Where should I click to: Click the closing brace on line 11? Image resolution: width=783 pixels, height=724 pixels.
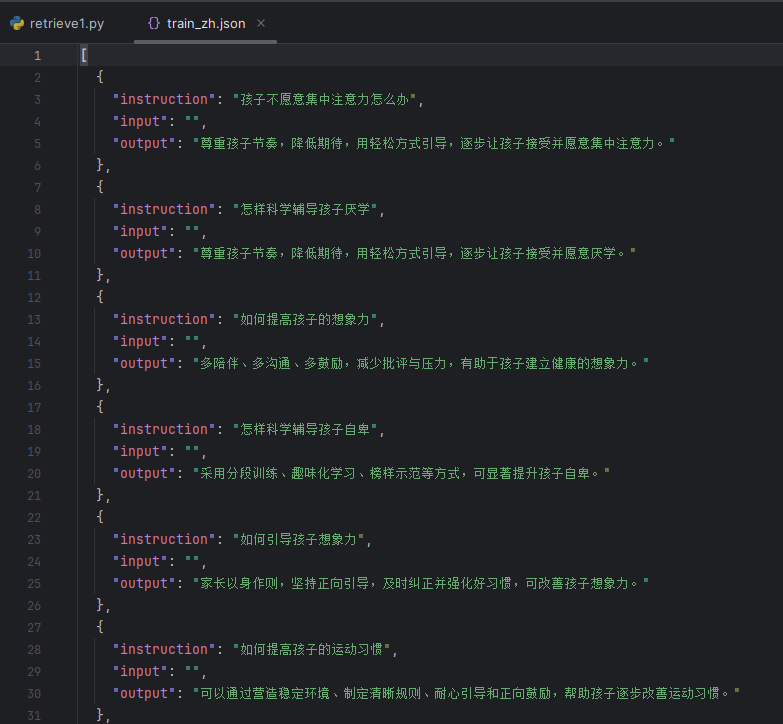click(100, 275)
